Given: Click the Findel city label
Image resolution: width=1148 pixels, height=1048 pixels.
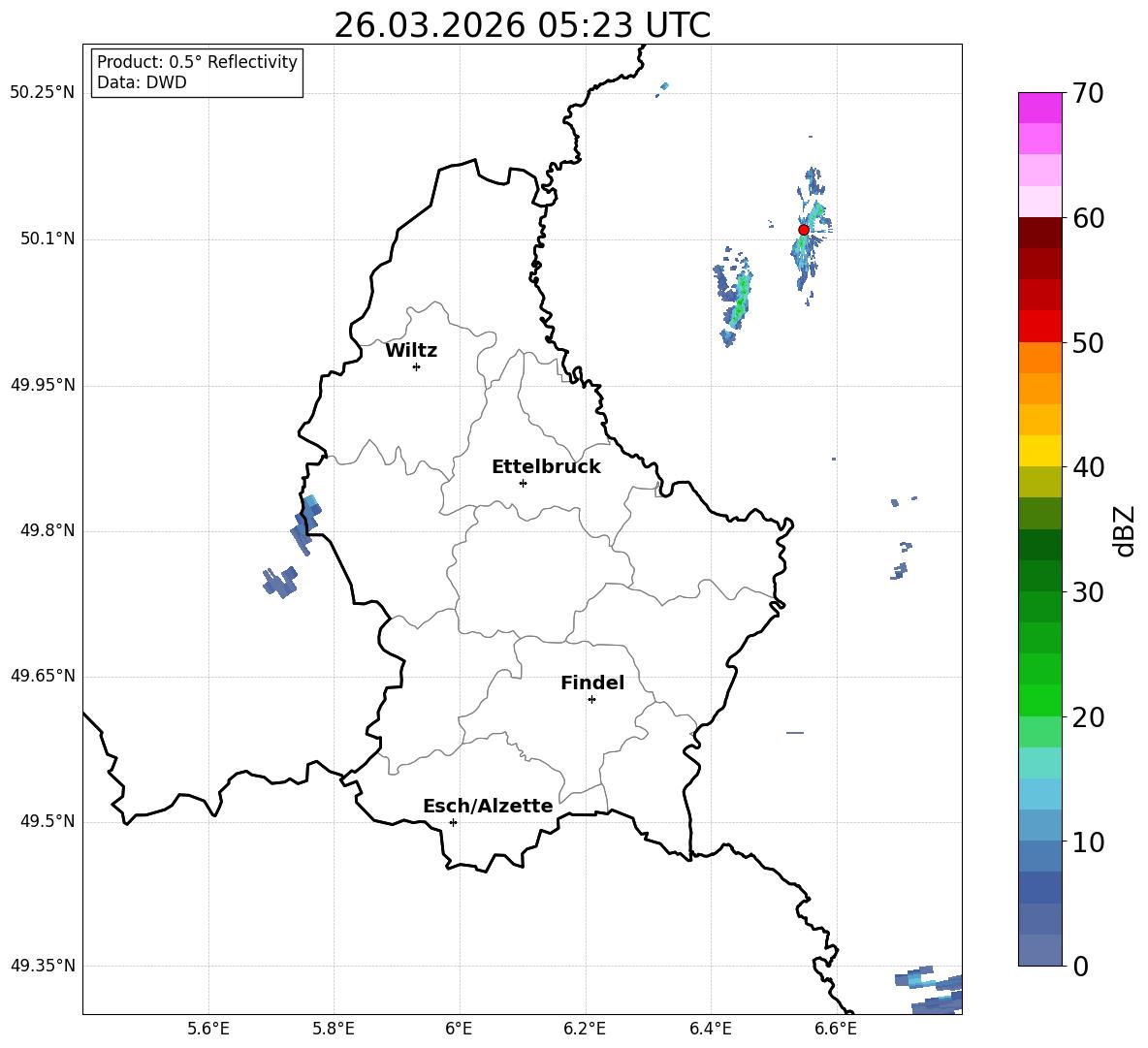Looking at the screenshot, I should coord(592,683).
